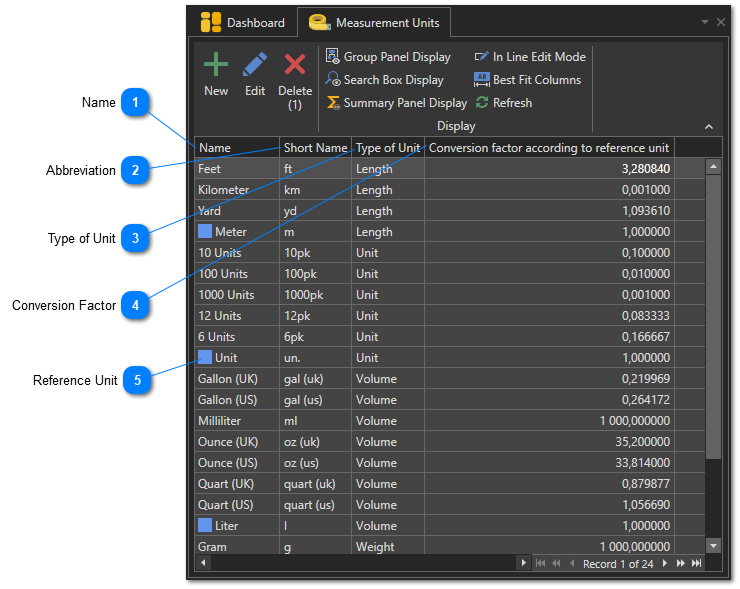Open the tab list dropdown arrow
The height and width of the screenshot is (589, 740).
click(x=705, y=22)
